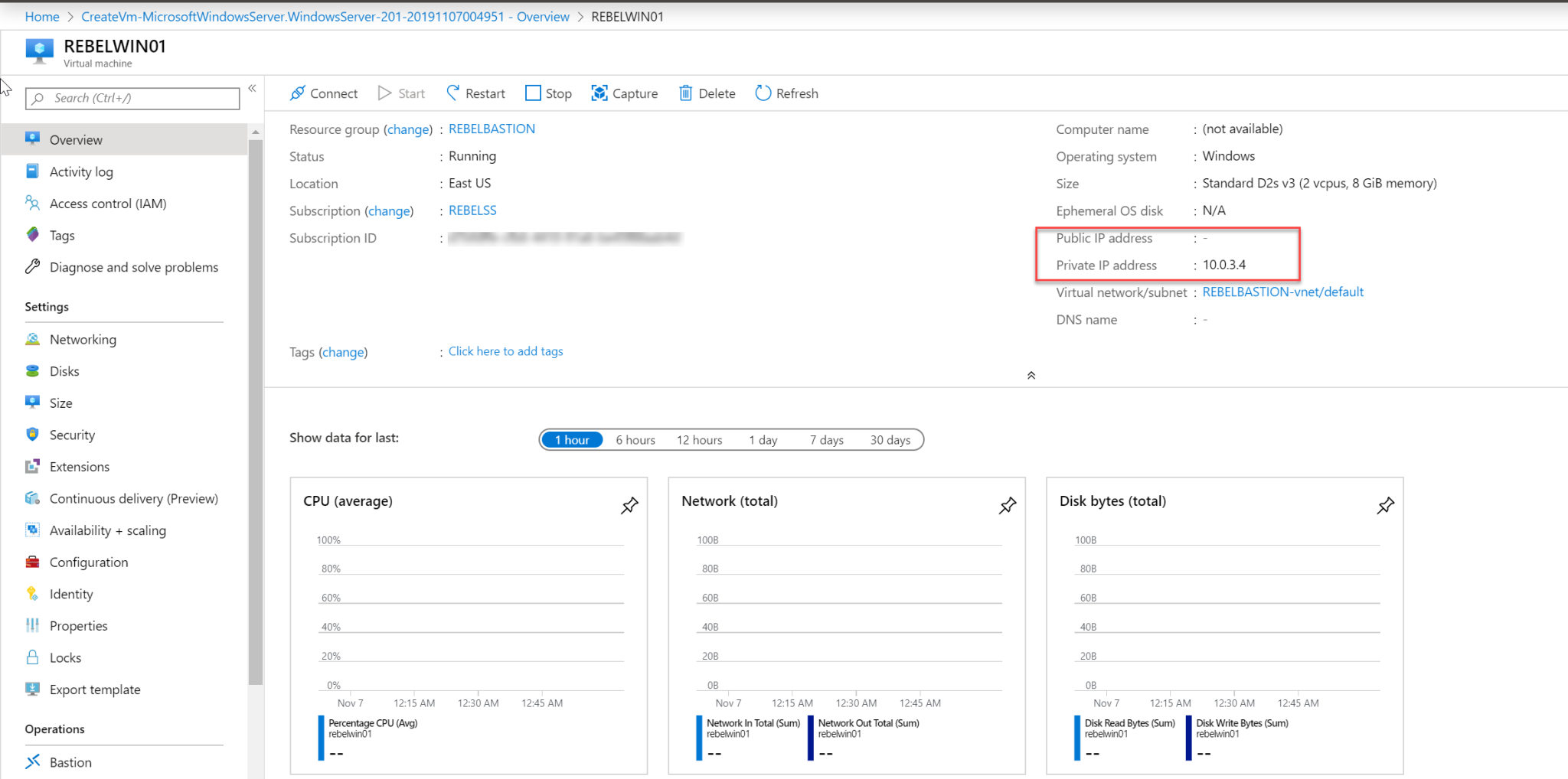Pin the Network (total) chart
Screen dimensions: 1568x779
click(x=1008, y=506)
